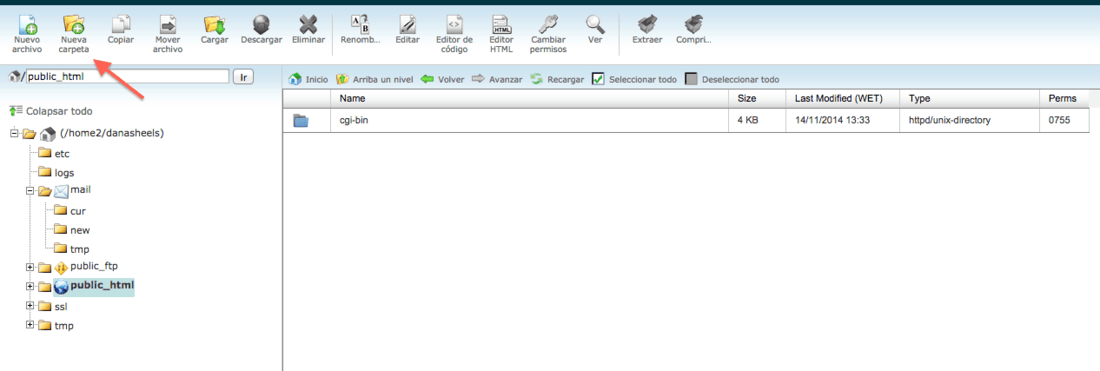
Task: Open the Cargar upload tool
Action: pyautogui.click(x=214, y=31)
